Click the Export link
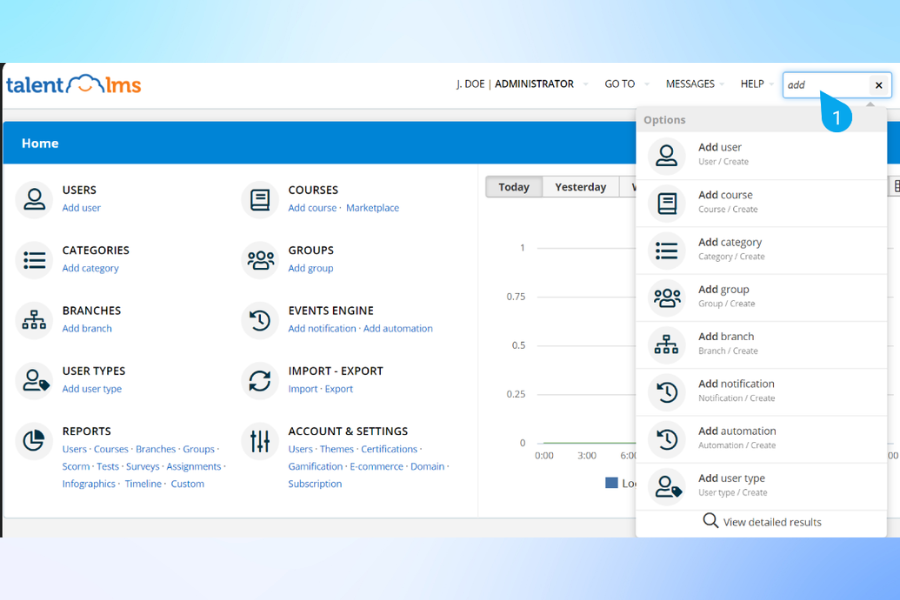This screenshot has width=900, height=600. tap(339, 389)
